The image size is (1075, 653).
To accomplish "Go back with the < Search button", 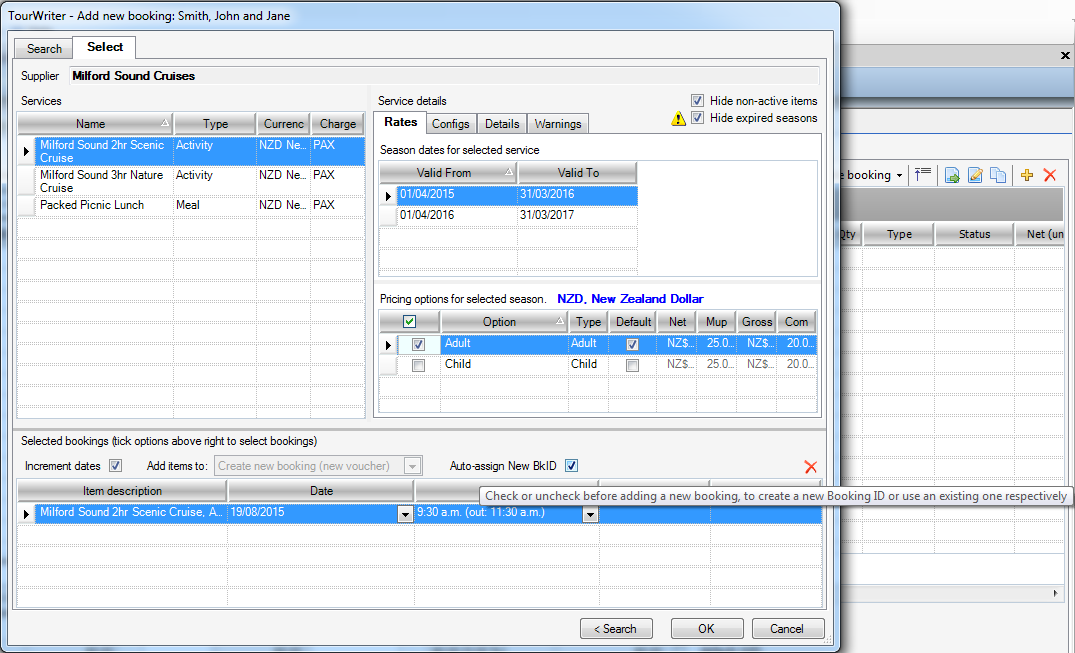I will [616, 629].
